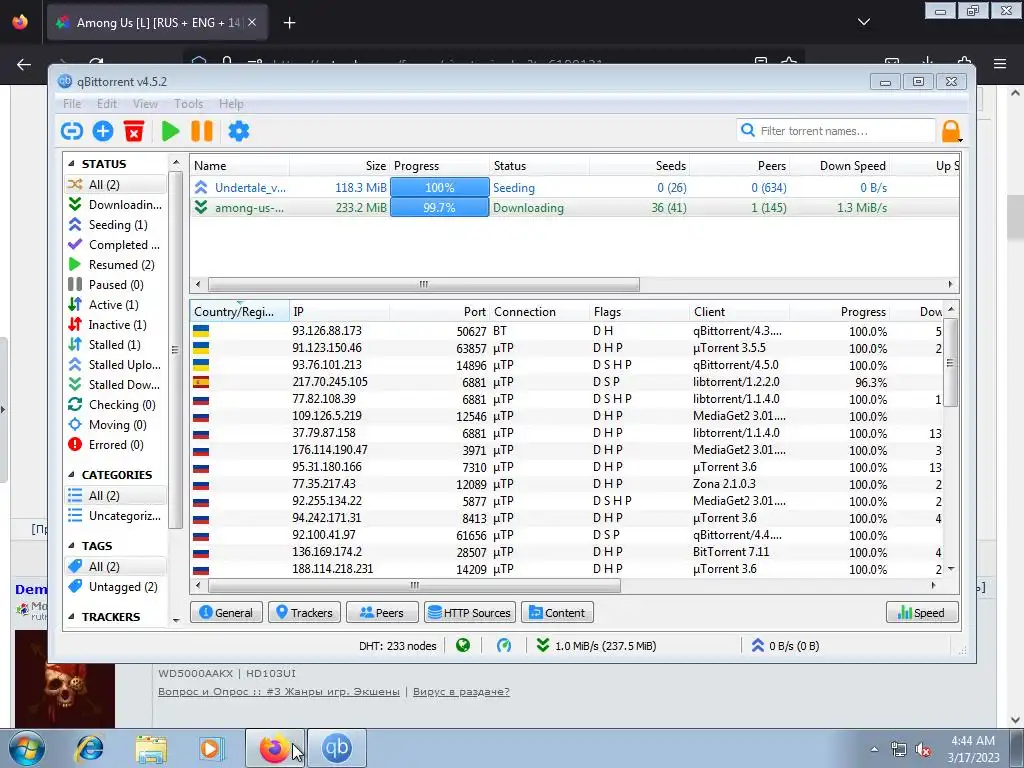Click the green Resume torrent icon
The height and width of the screenshot is (768, 1024).
[x=170, y=131]
